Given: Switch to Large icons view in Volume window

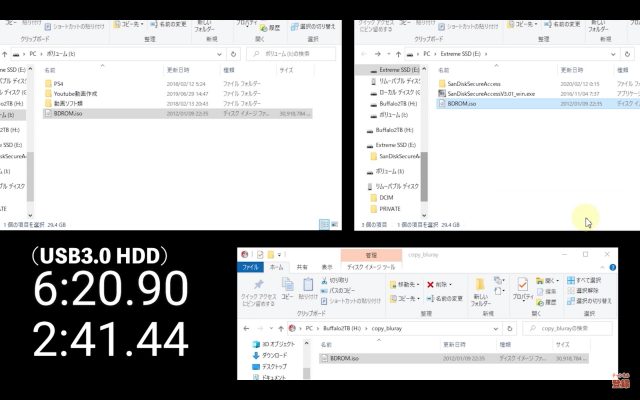Looking at the screenshot, I should (335, 224).
